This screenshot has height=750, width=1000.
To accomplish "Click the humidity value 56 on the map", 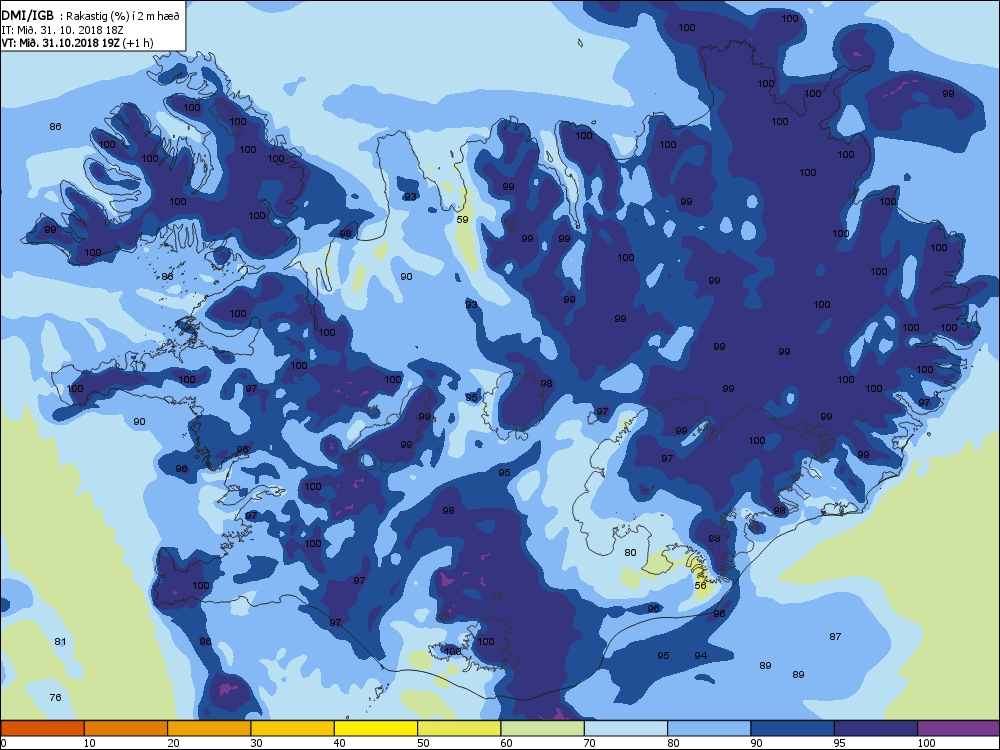I will [700, 585].
